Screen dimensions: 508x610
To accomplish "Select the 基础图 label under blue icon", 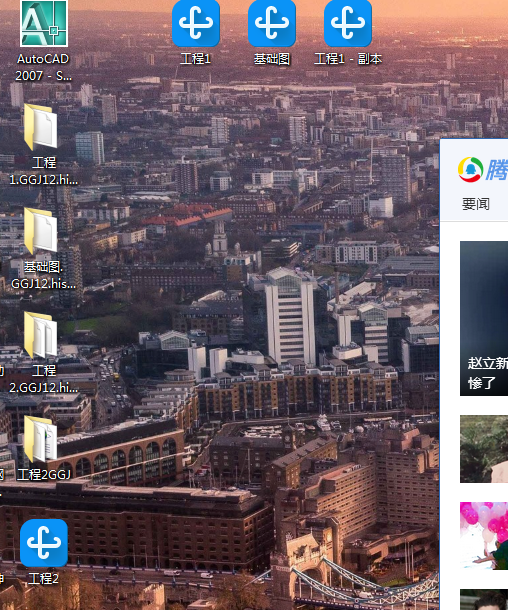I will [x=272, y=59].
